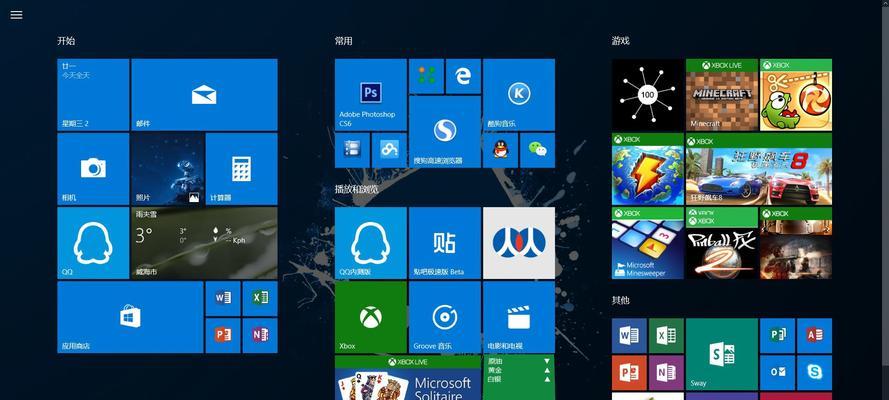Launch the green Xbox tile
Screen dimensions: 889x400
[x=371, y=317]
